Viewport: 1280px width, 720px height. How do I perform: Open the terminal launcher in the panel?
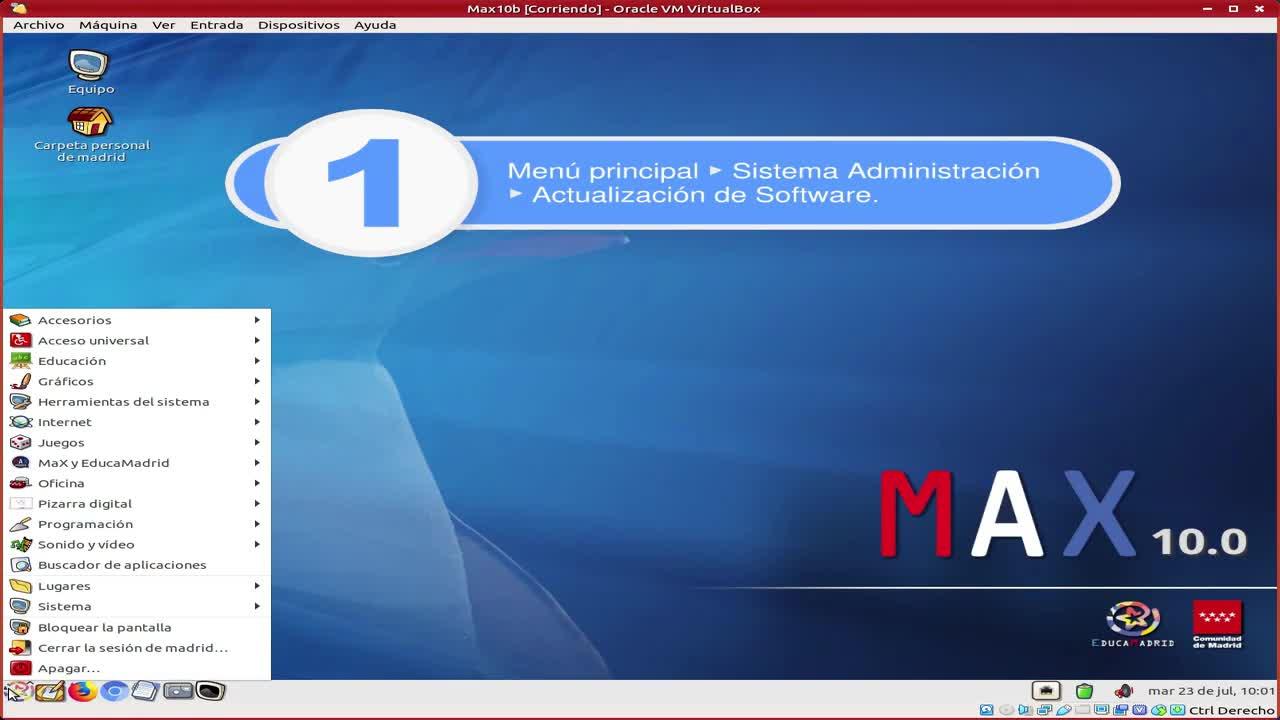(x=210, y=691)
